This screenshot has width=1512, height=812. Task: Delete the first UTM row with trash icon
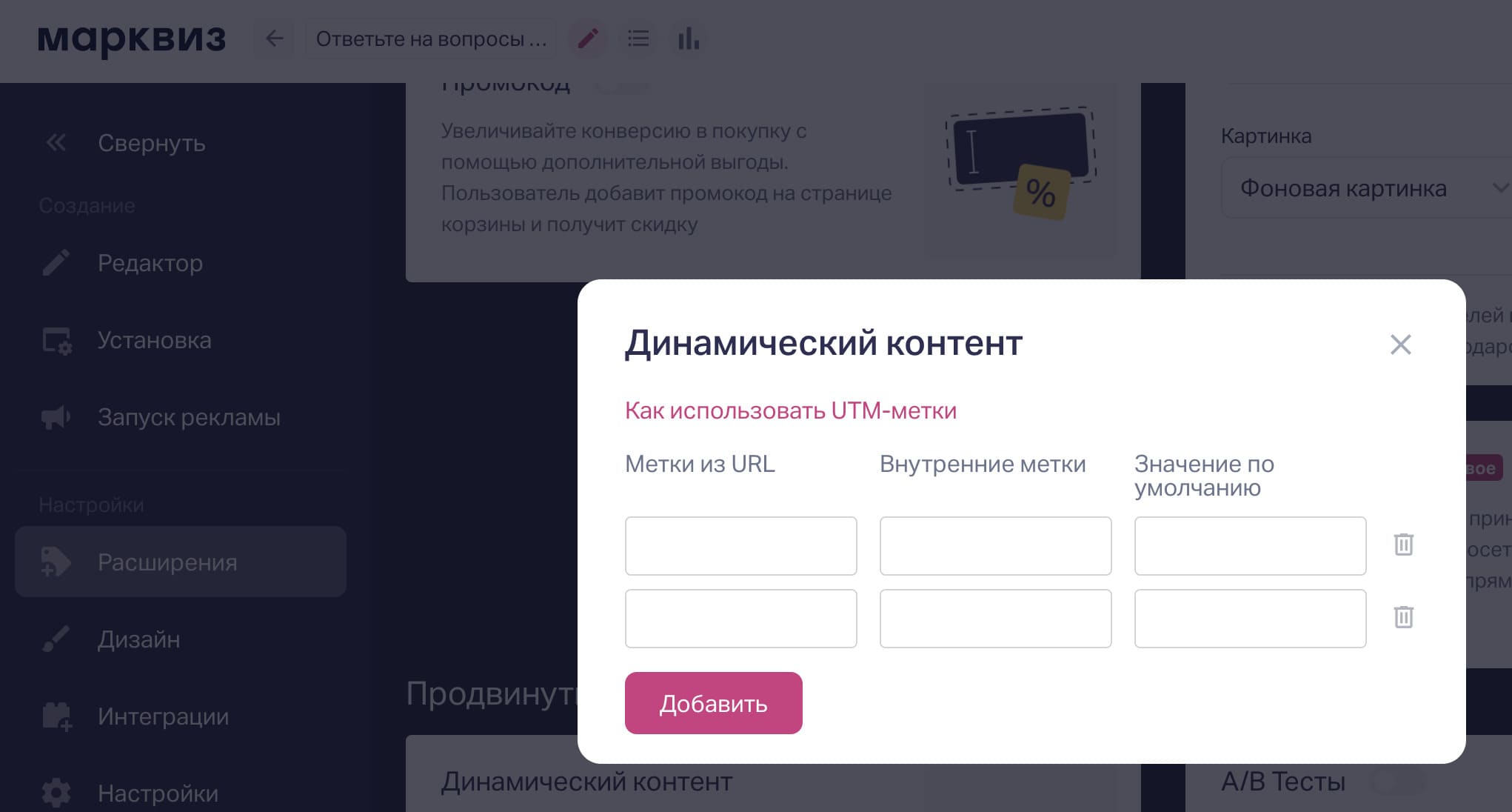point(1404,546)
